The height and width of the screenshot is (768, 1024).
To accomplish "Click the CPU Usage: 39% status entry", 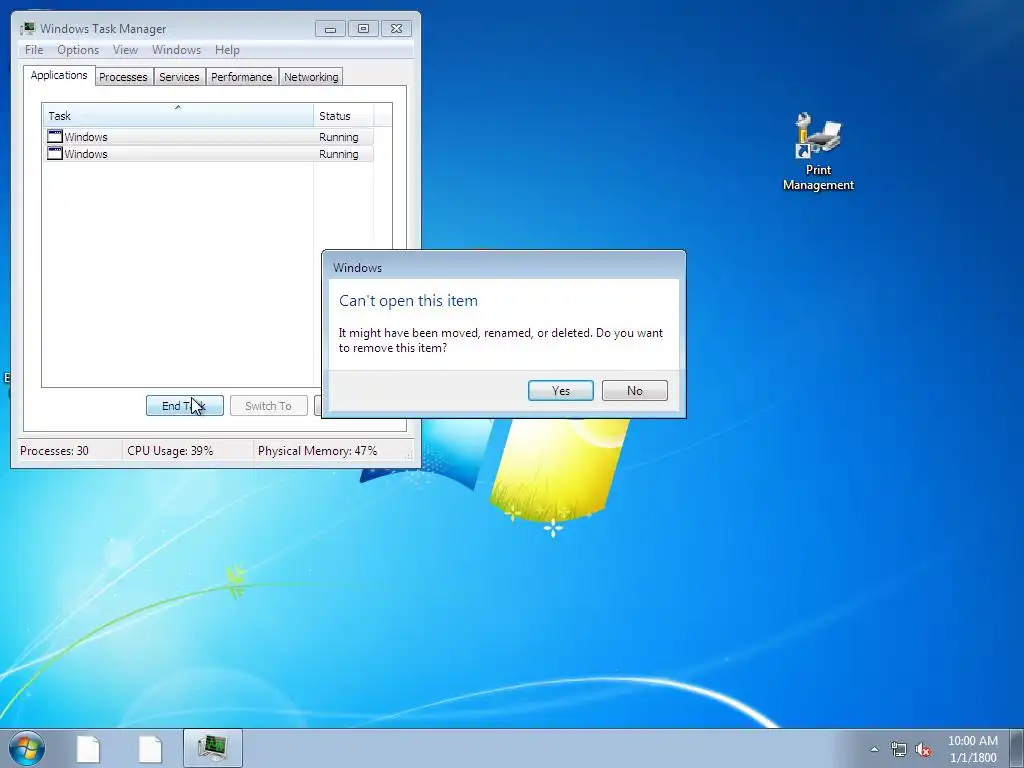I will (x=170, y=451).
